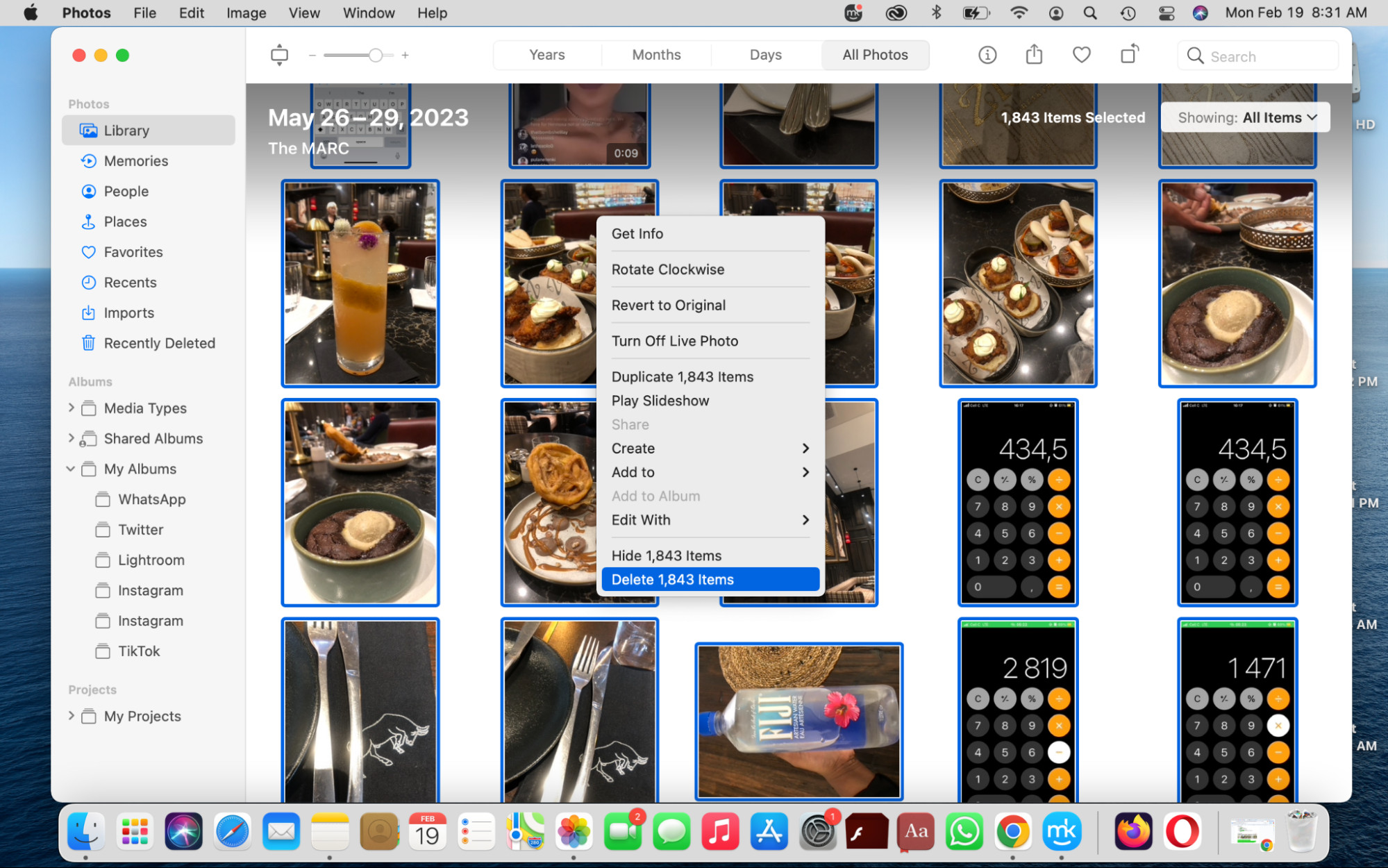Click the zoom out minus icon

312,55
